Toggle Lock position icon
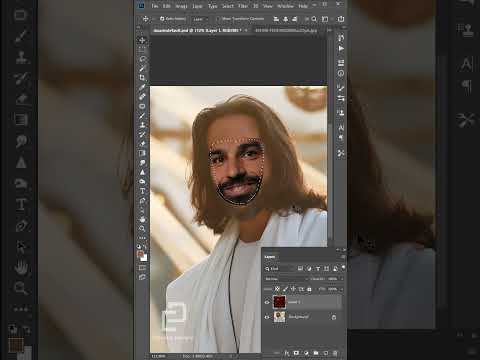This screenshot has height=360, width=480. (x=293, y=289)
